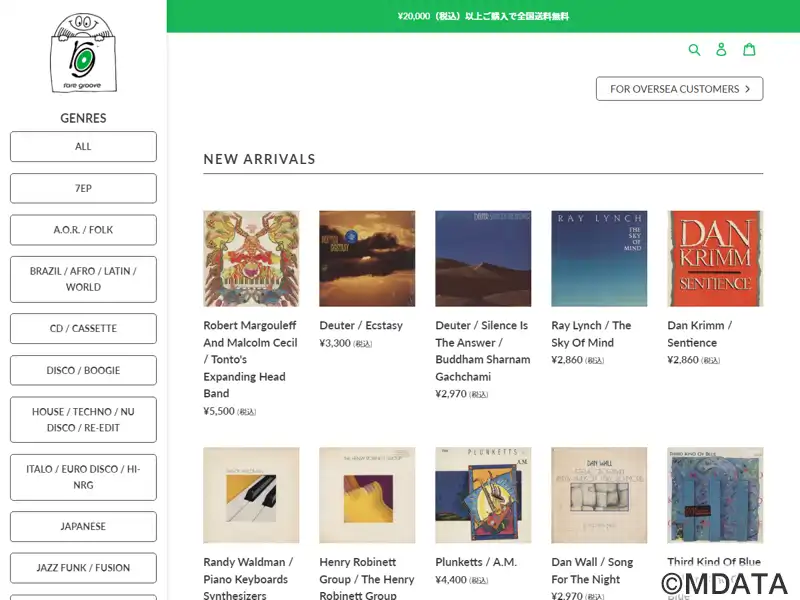The height and width of the screenshot is (600, 800).
Task: Open Plunketts A.M. album cover
Action: [483, 495]
